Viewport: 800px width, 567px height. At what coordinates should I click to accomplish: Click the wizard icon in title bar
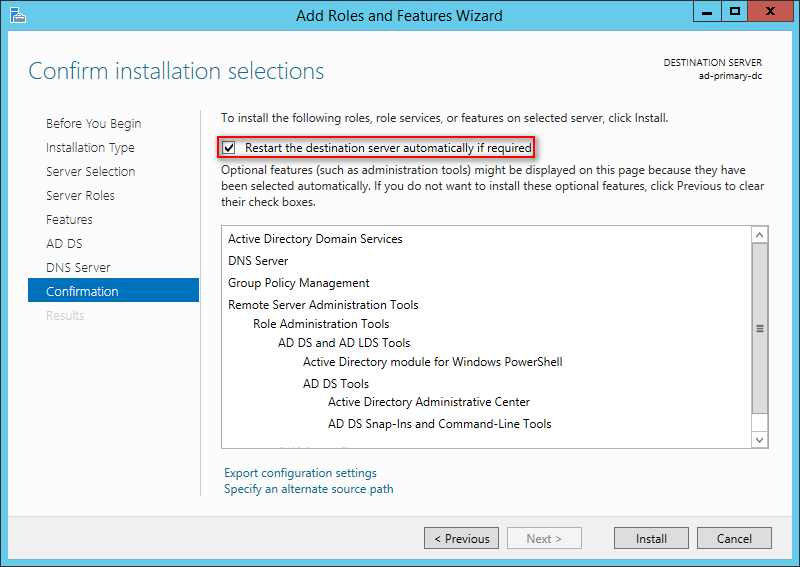click(x=18, y=15)
